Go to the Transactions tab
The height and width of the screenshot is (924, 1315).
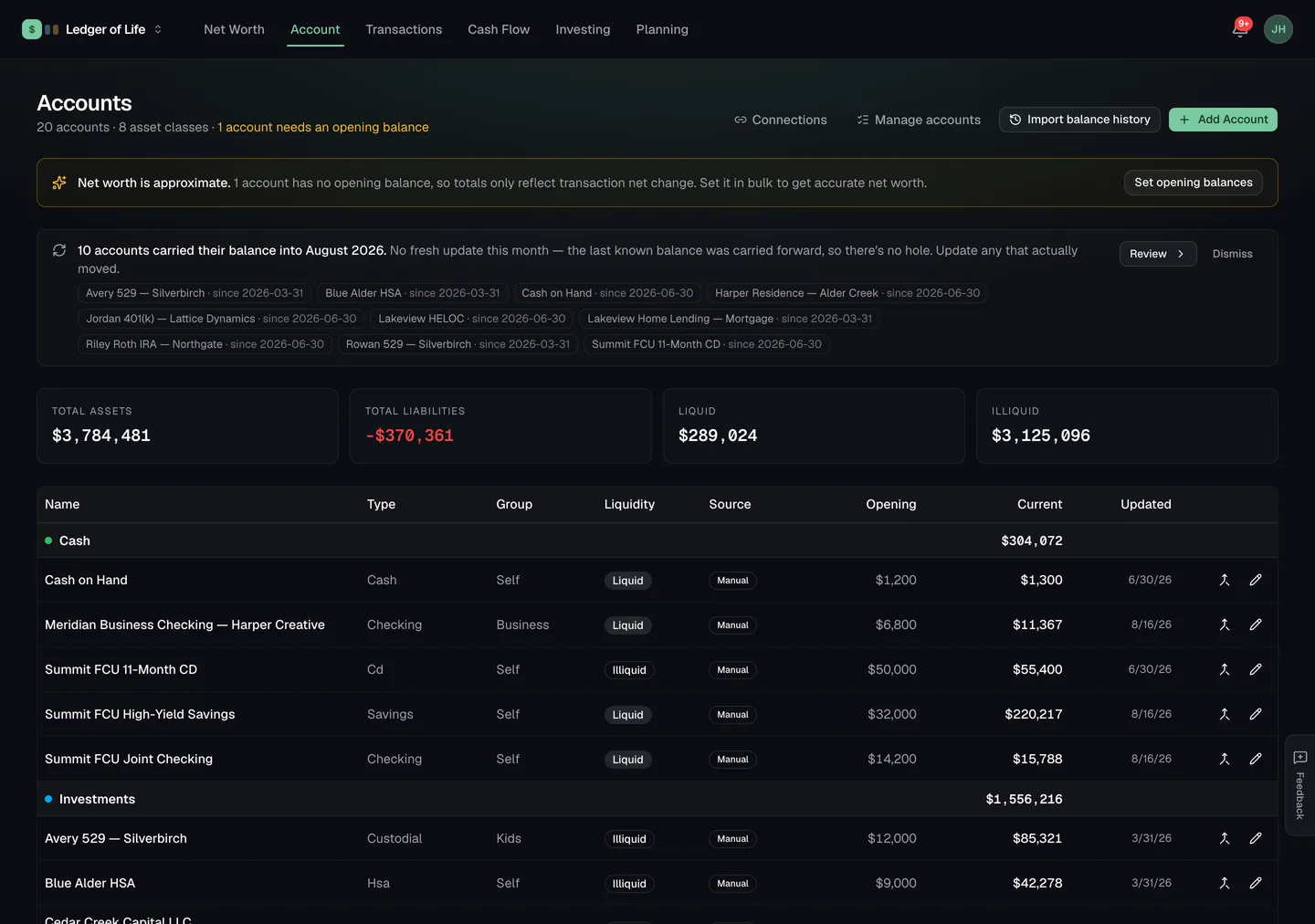[404, 29]
